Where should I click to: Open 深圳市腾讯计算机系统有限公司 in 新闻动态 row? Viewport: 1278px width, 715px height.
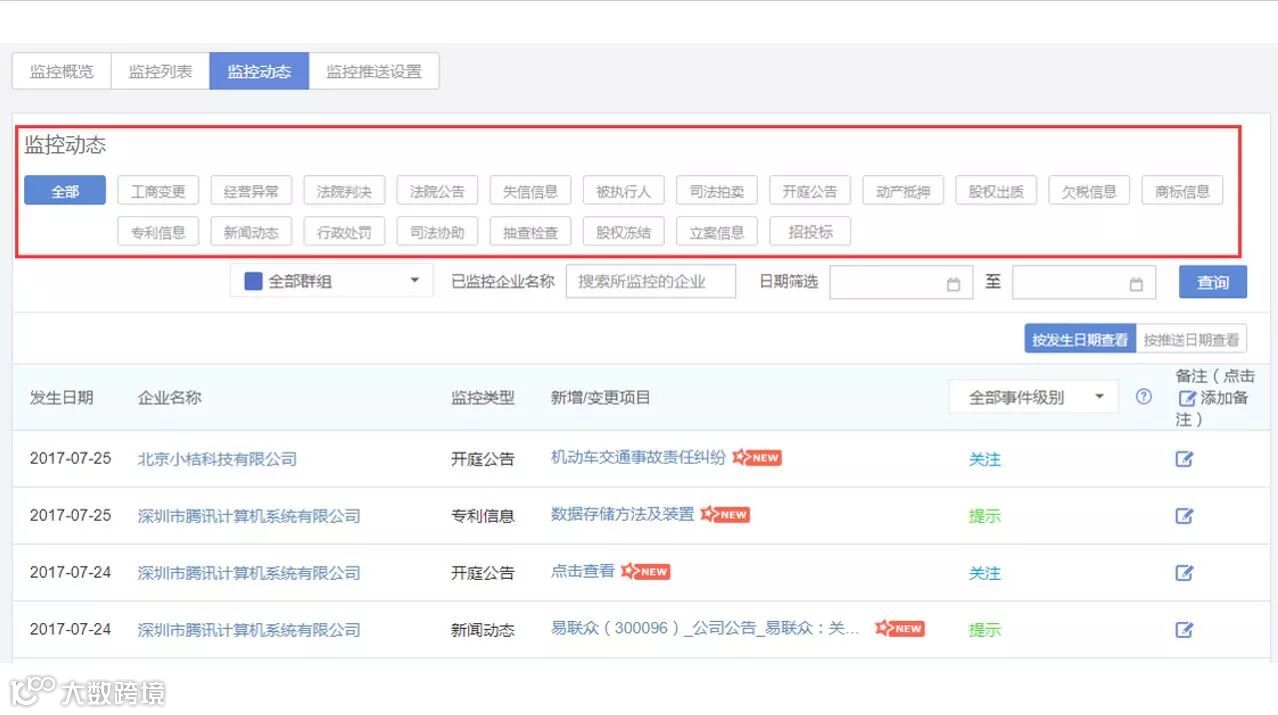click(249, 630)
